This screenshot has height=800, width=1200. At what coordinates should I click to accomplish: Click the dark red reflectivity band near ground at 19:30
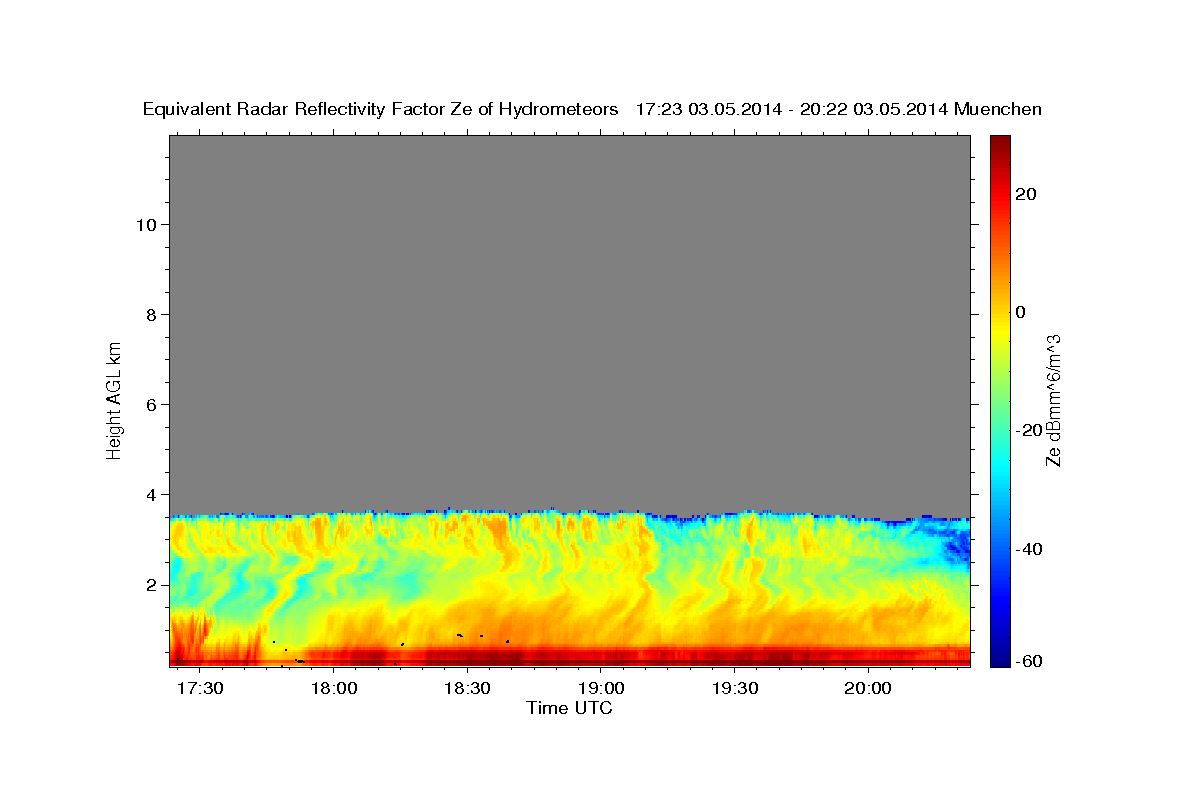[734, 657]
